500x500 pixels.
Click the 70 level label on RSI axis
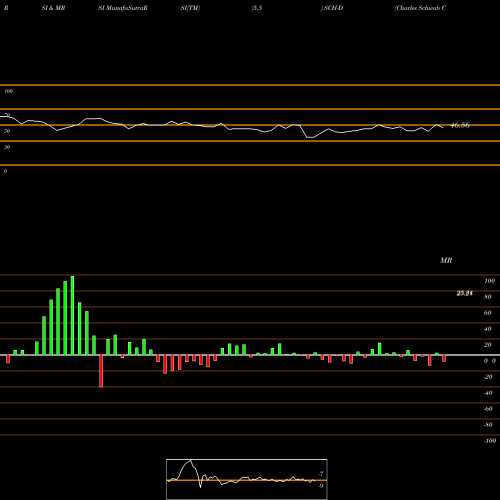point(7,115)
